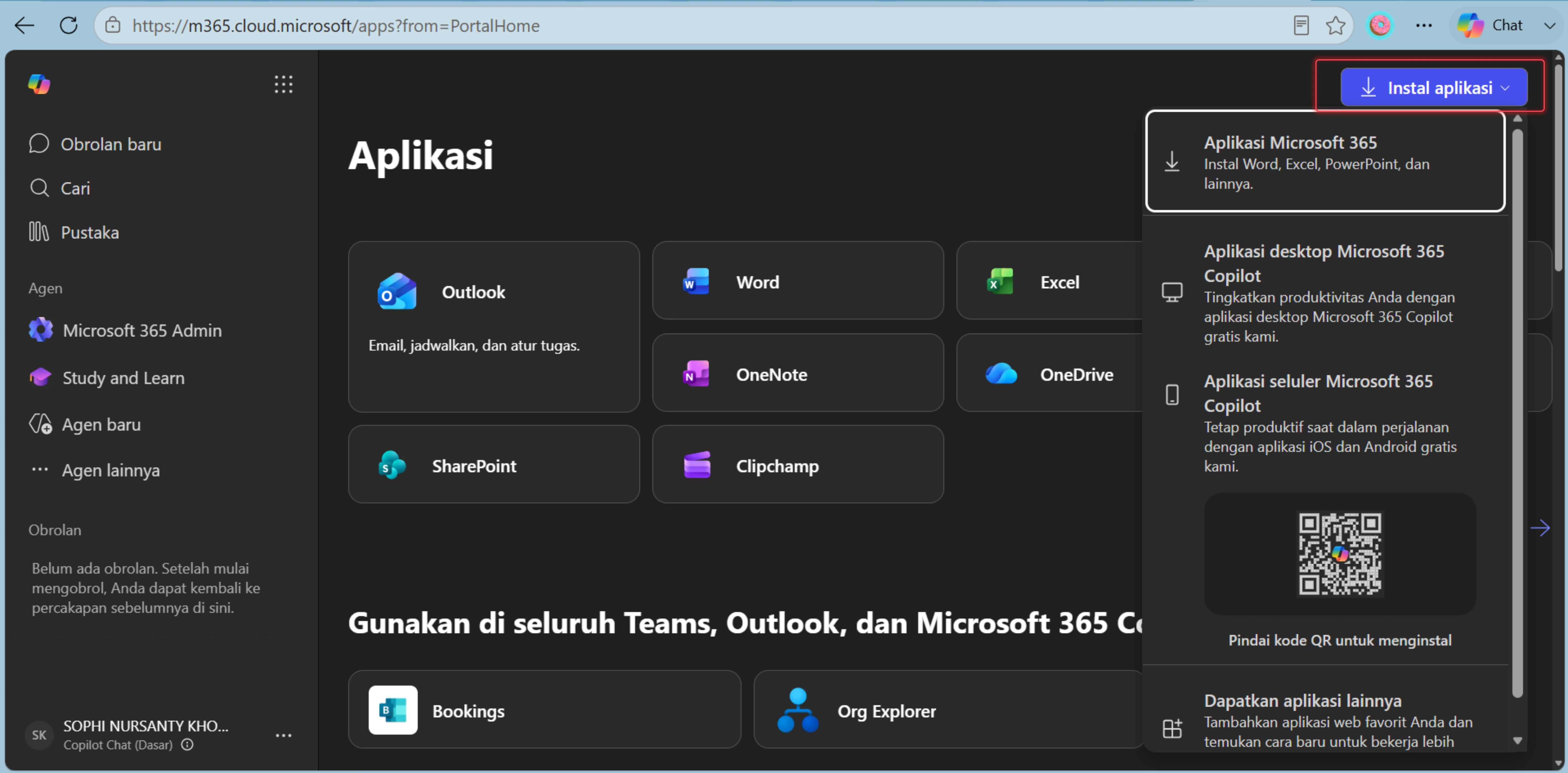Open Pustaka library
This screenshot has width=1568, height=773.
click(x=74, y=232)
